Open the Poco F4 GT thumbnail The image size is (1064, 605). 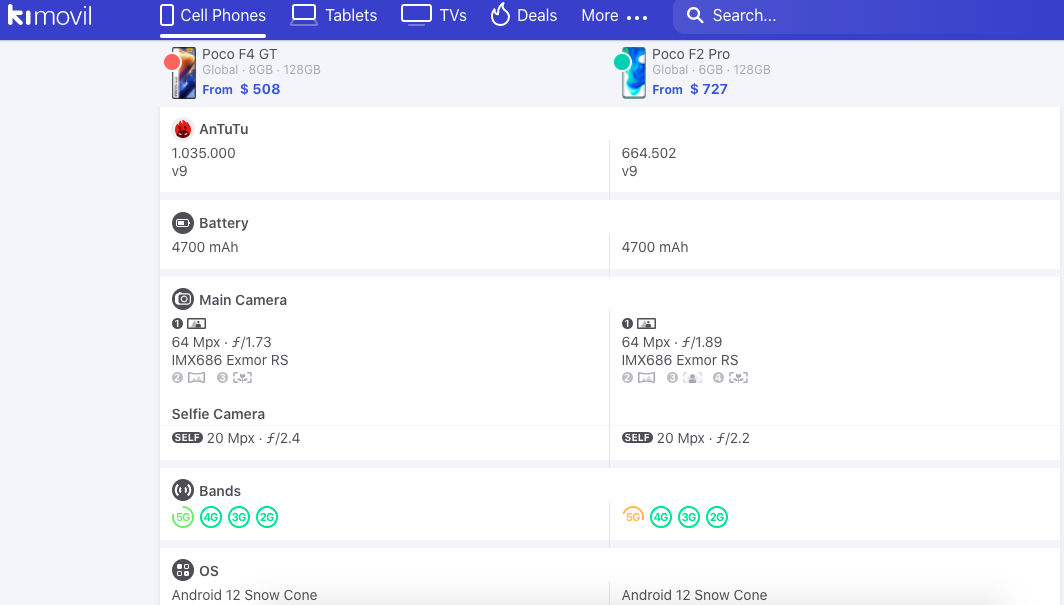tap(185, 74)
